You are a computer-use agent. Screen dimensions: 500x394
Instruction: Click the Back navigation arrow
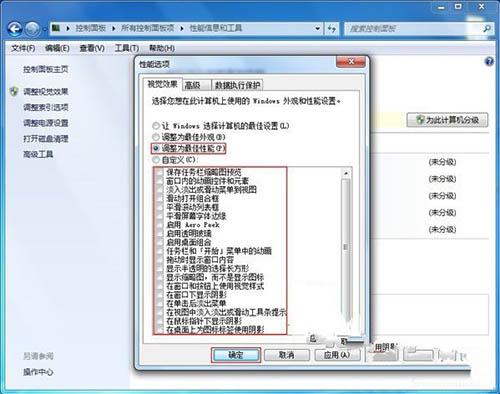[15, 29]
